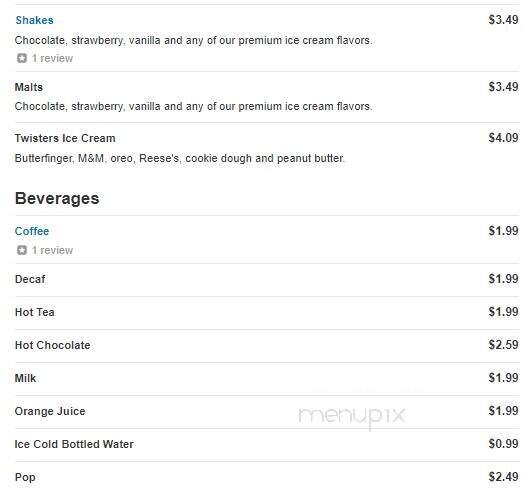Select the Decaf menu row

coord(267,280)
